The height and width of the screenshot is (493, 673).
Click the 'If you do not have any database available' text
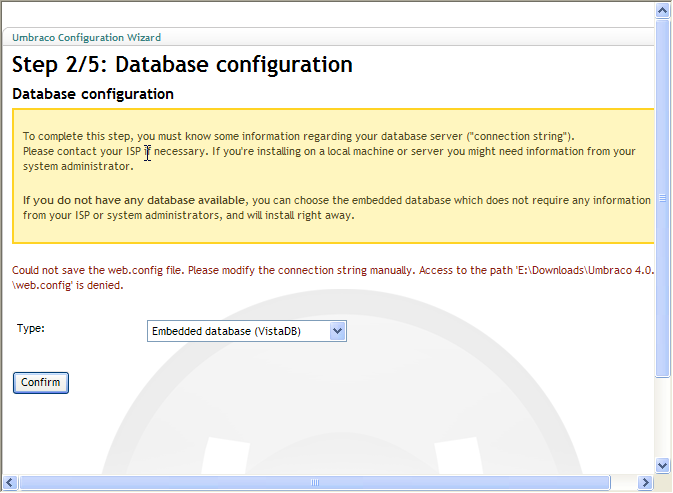pos(134,200)
